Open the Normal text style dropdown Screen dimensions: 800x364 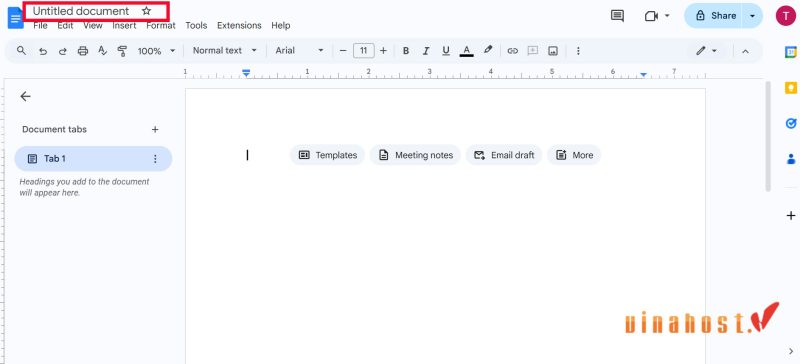tap(224, 51)
